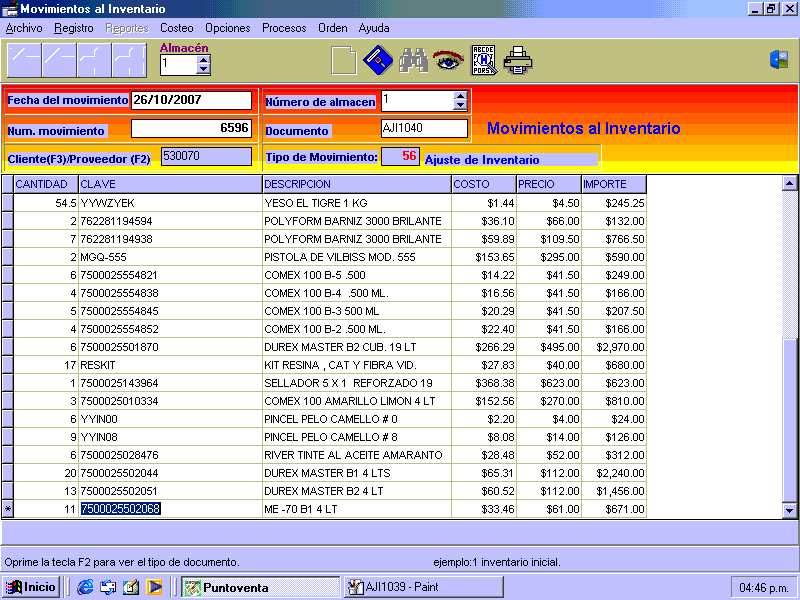Click the Fecha del movimiento date field

tap(191, 100)
